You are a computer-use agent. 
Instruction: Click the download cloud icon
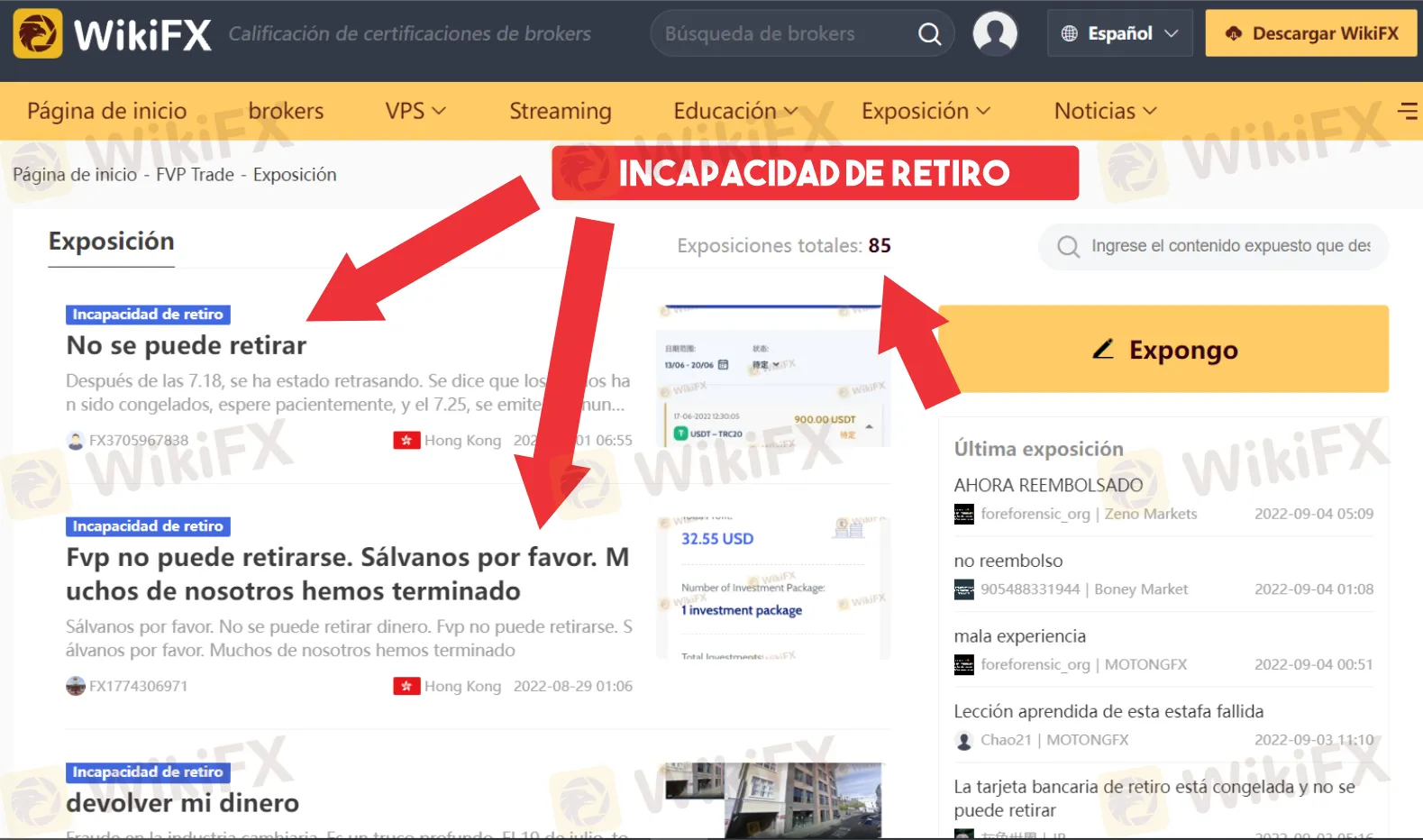(x=1234, y=33)
